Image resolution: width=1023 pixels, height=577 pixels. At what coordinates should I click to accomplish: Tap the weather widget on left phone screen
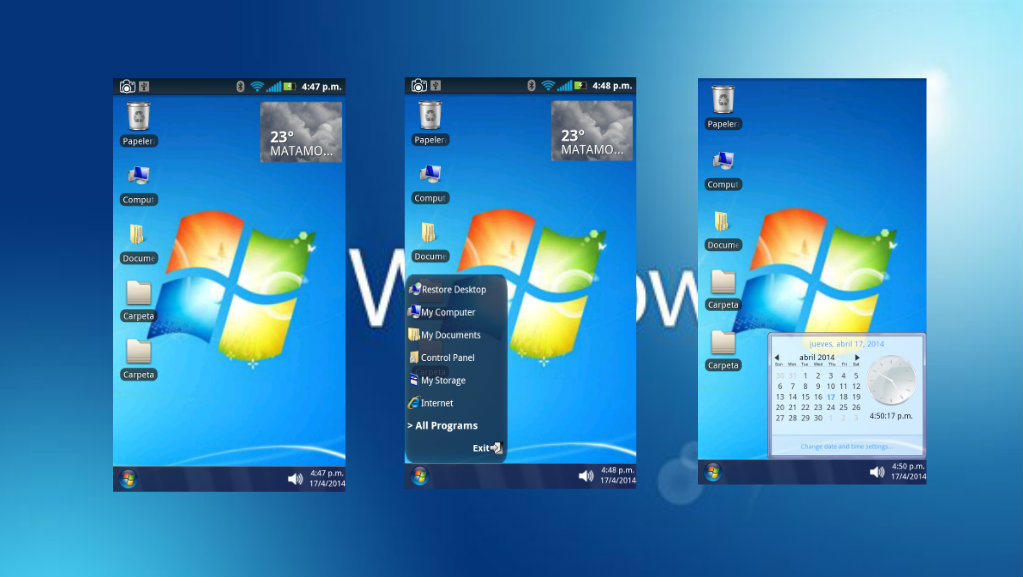[x=301, y=131]
